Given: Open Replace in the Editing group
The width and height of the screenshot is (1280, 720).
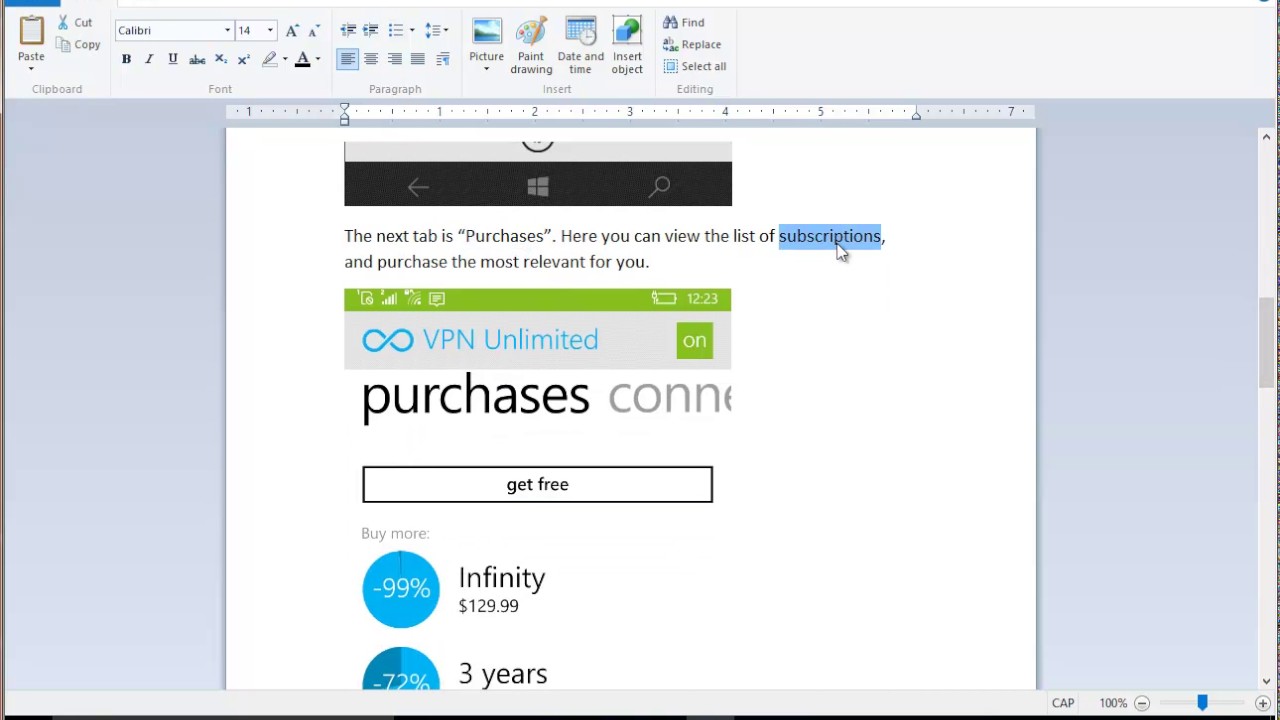Looking at the screenshot, I should [x=692, y=44].
